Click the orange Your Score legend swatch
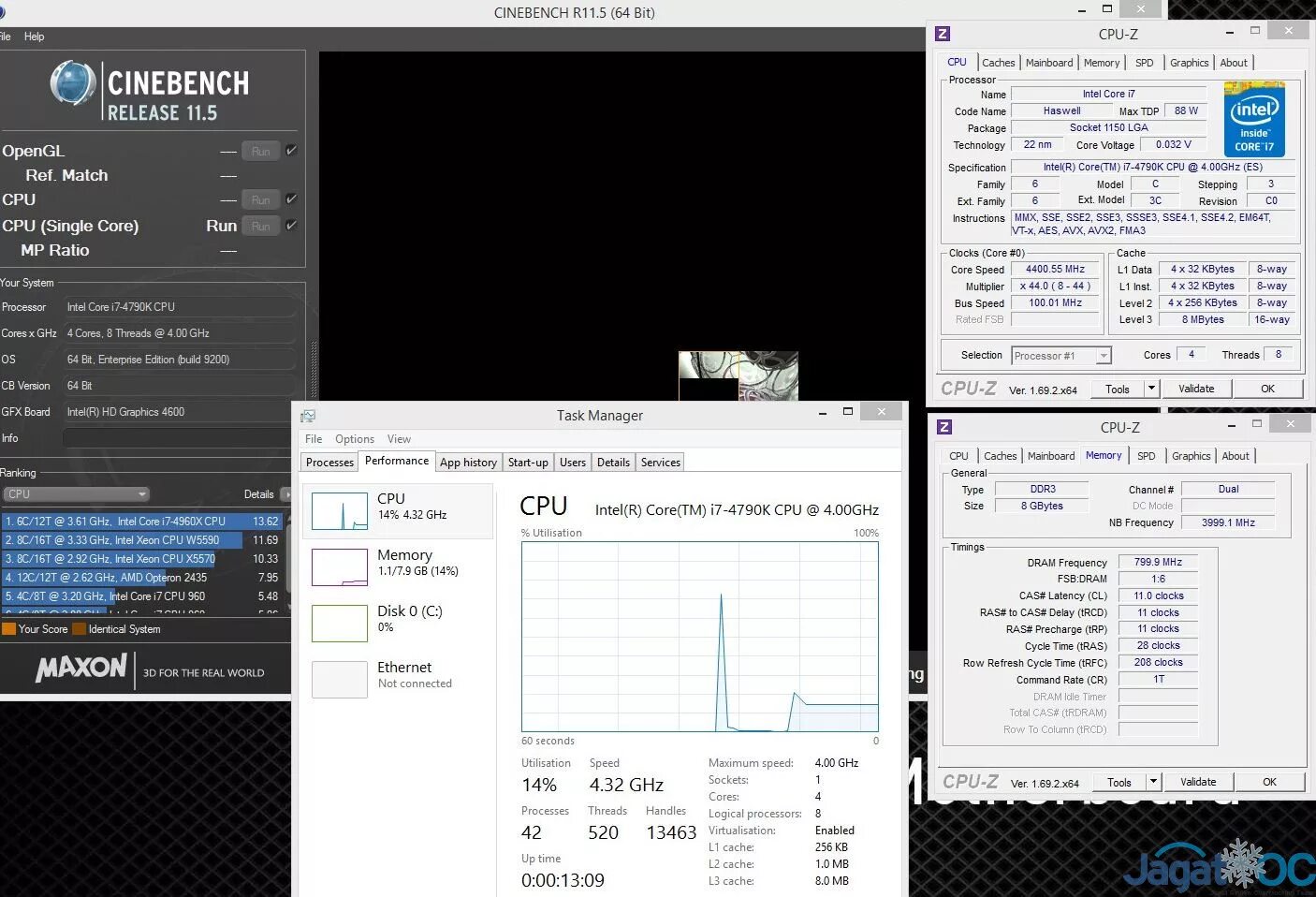 tap(8, 629)
